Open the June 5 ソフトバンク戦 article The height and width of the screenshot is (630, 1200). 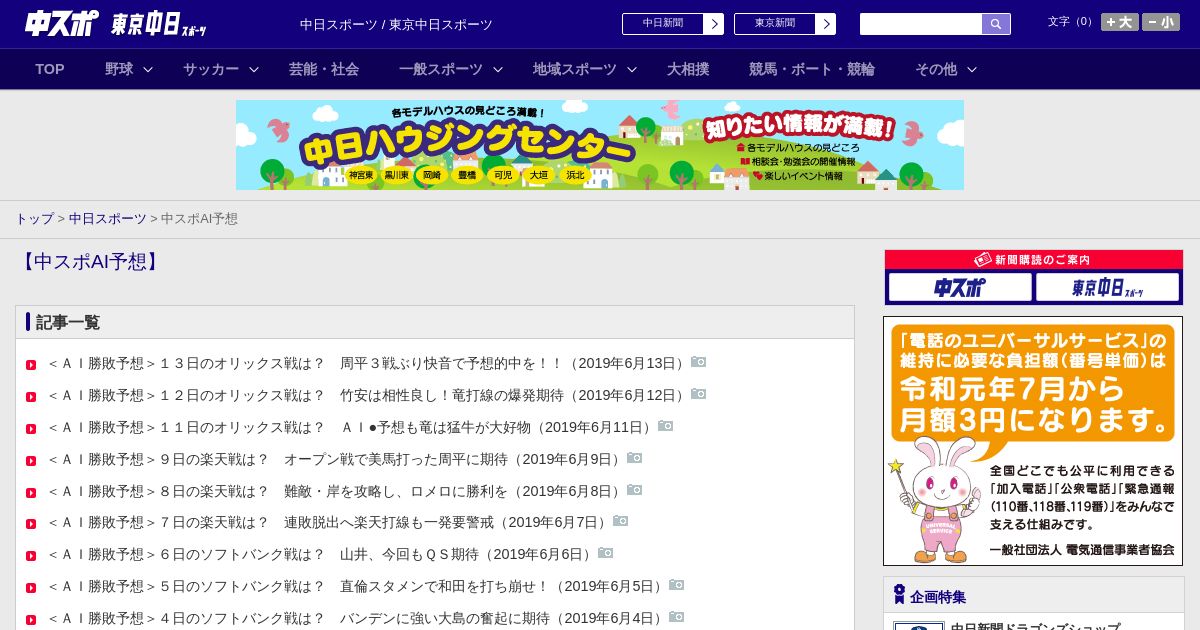[x=358, y=586]
